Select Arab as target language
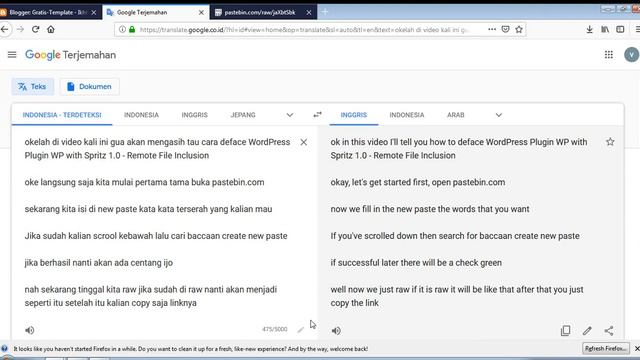The image size is (640, 360). 456,115
